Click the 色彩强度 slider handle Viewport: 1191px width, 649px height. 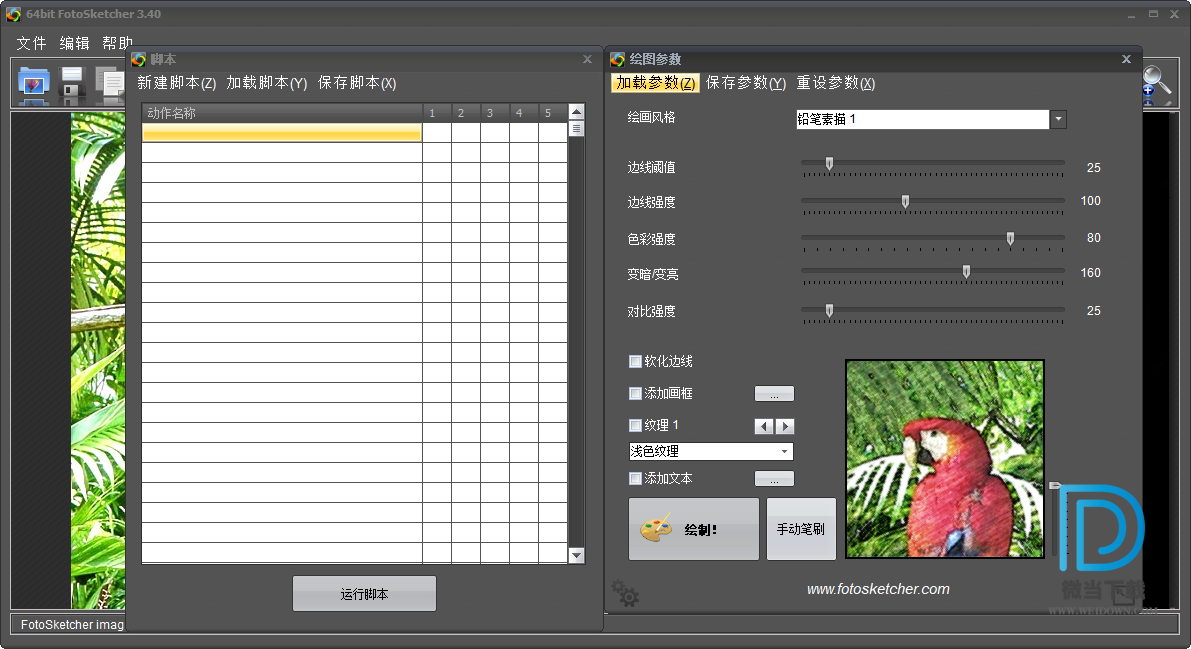(x=1010, y=239)
